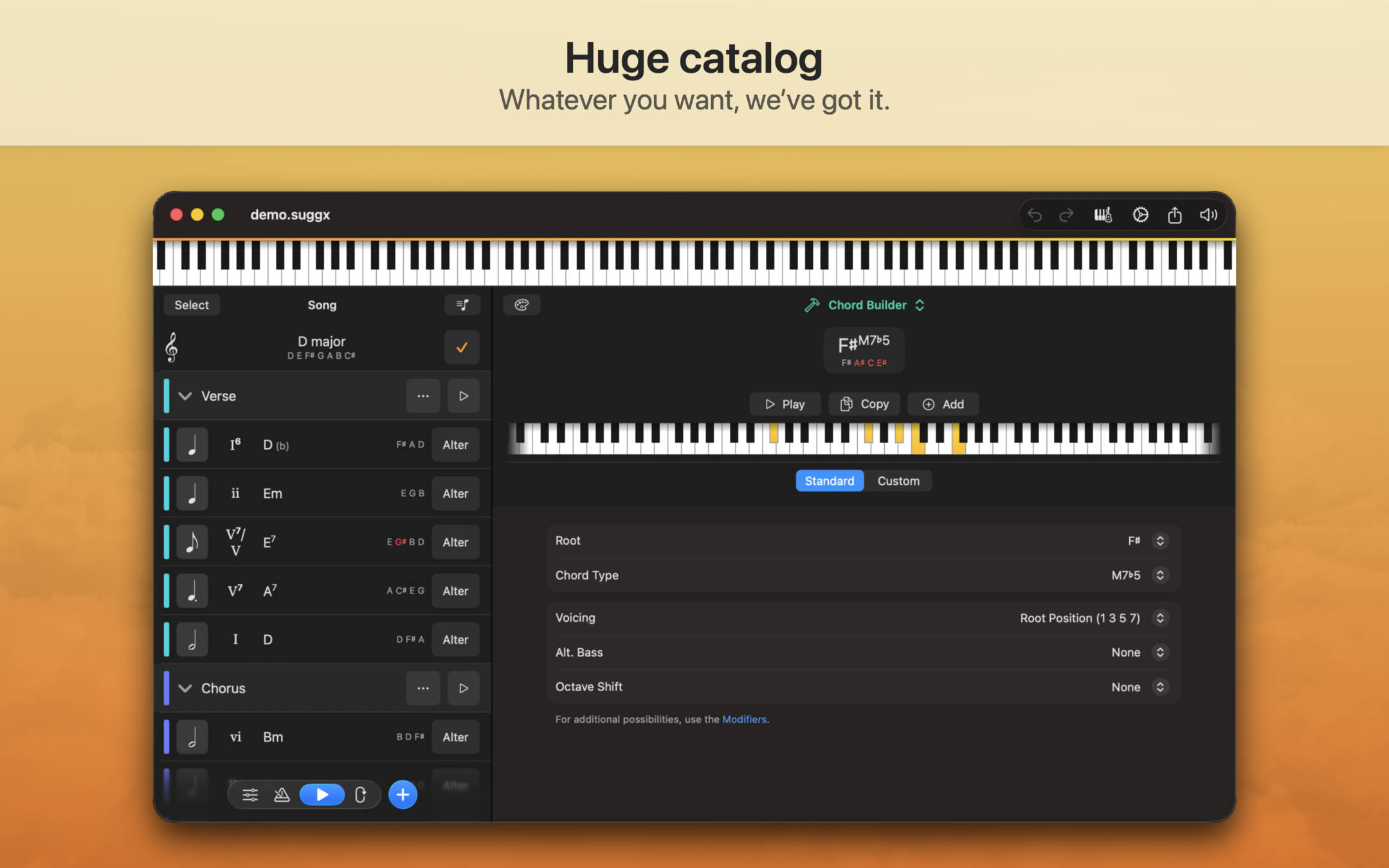Screen dimensions: 1389x868
Task: Click the speaker volume icon
Action: 1208,215
